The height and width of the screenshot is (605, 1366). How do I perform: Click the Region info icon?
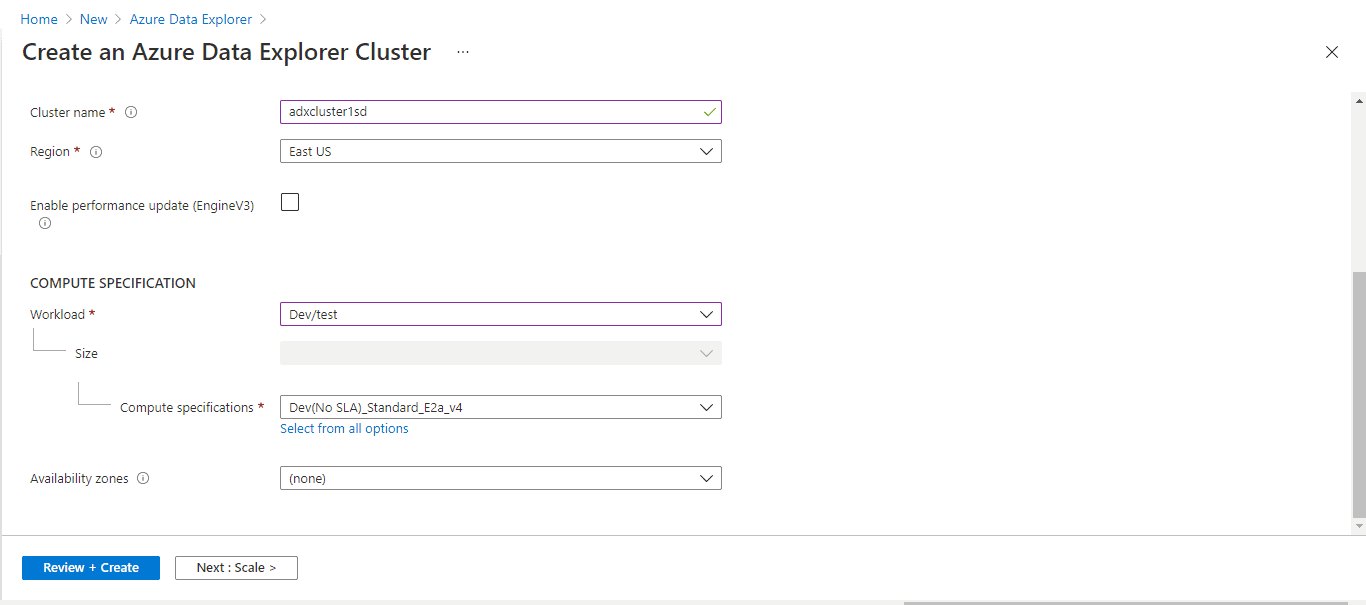pos(96,152)
